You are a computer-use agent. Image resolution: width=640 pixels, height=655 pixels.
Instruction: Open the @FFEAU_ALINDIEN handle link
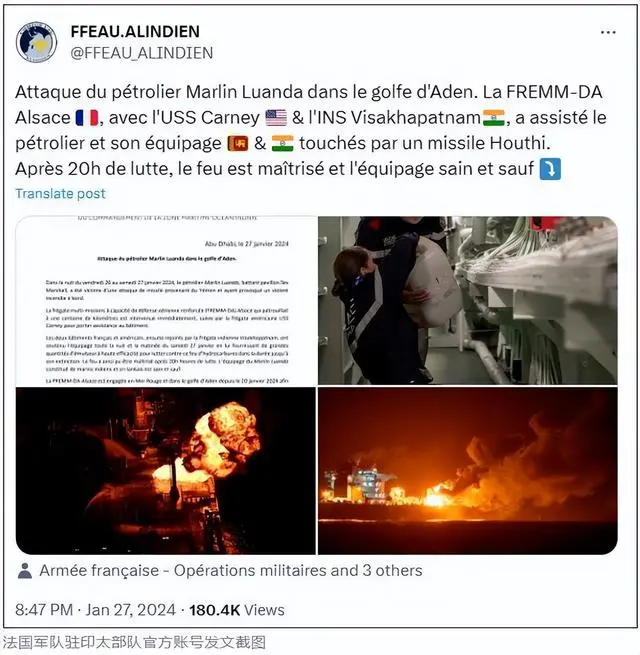[142, 53]
